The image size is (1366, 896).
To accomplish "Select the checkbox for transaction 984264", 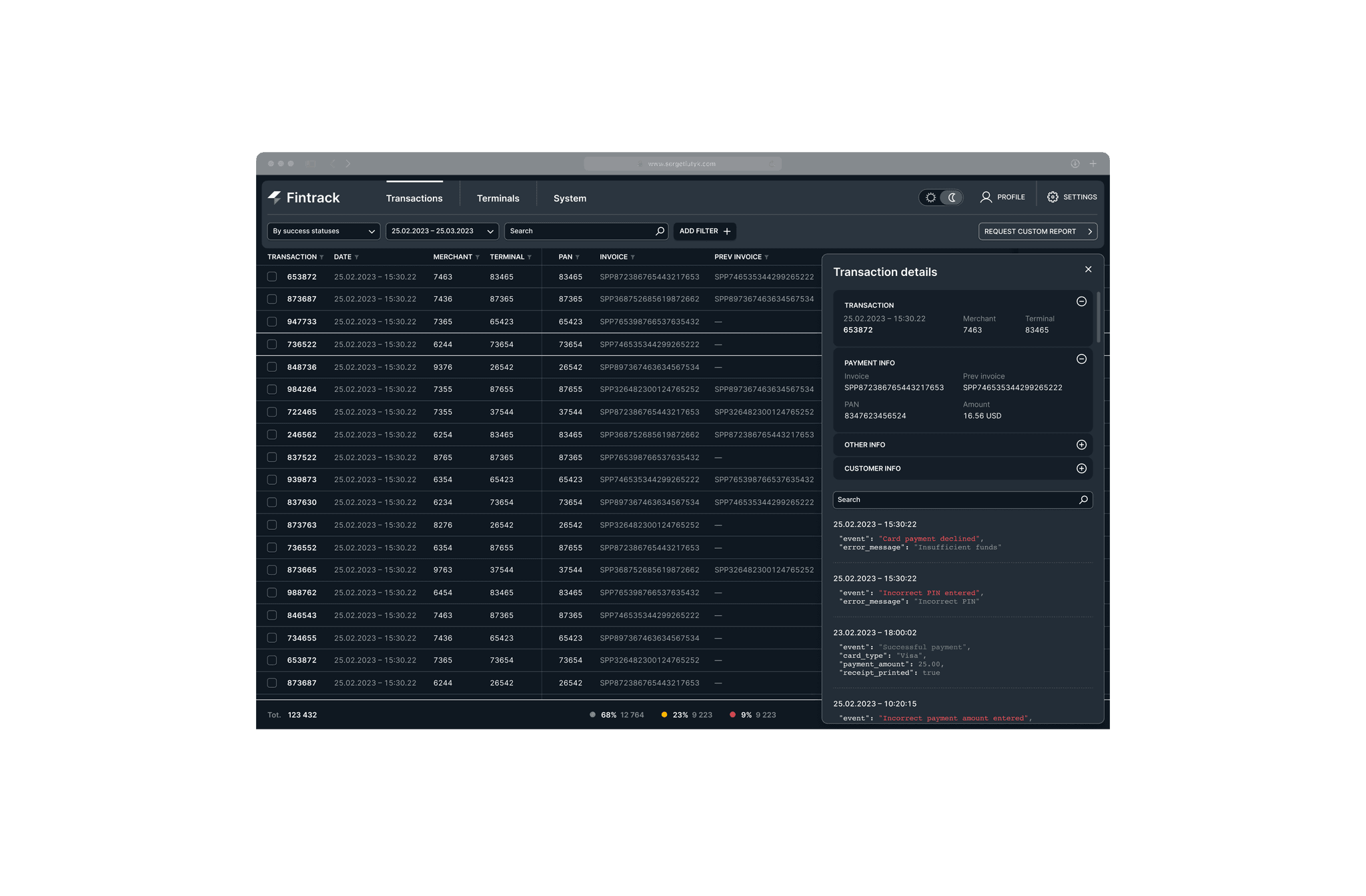I will (x=272, y=389).
